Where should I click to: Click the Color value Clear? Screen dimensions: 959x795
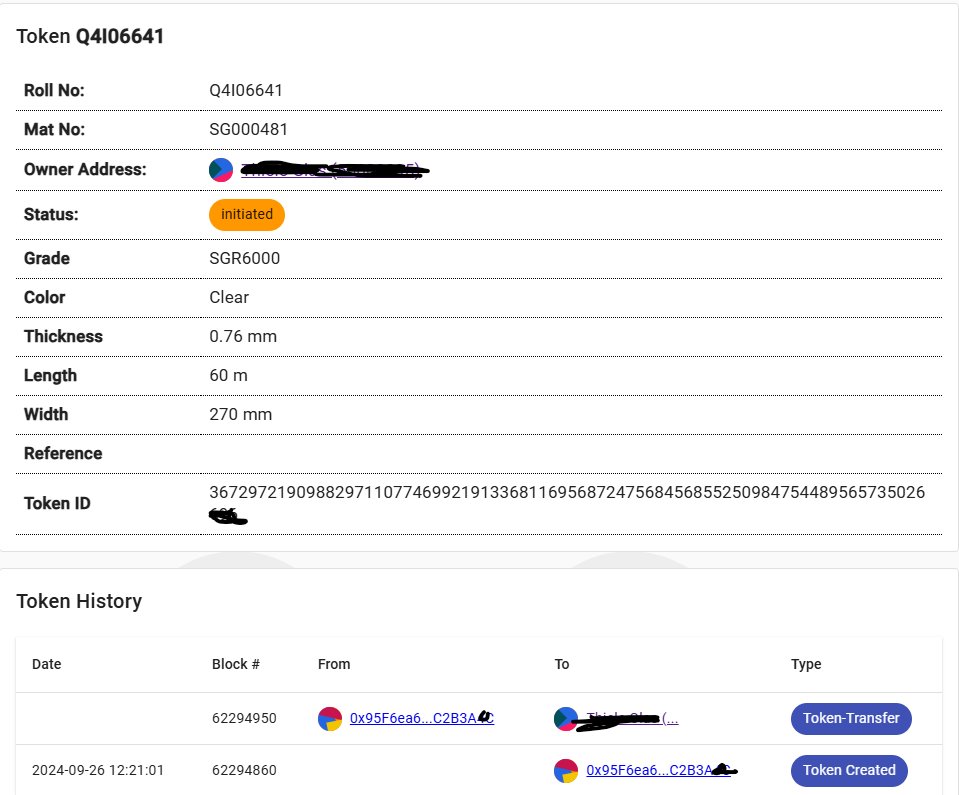click(x=229, y=298)
